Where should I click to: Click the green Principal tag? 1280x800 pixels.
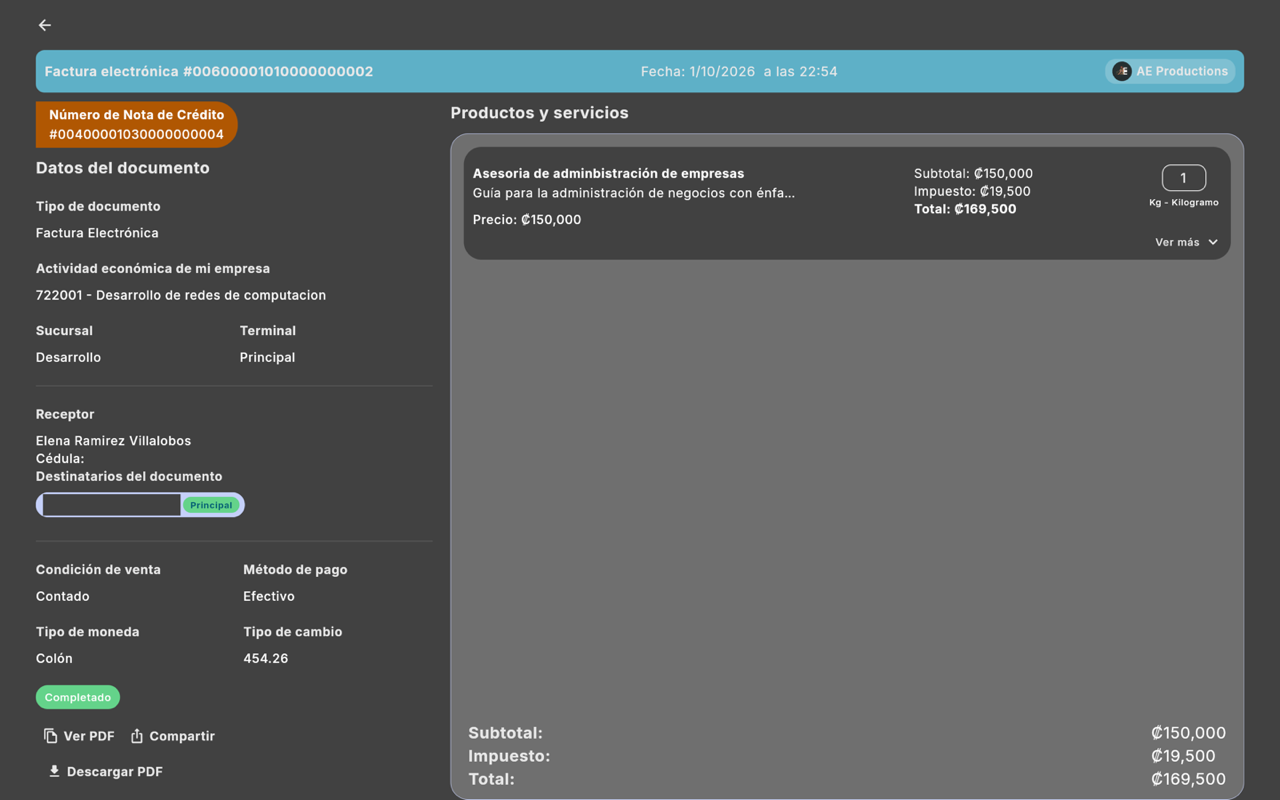pyautogui.click(x=211, y=505)
